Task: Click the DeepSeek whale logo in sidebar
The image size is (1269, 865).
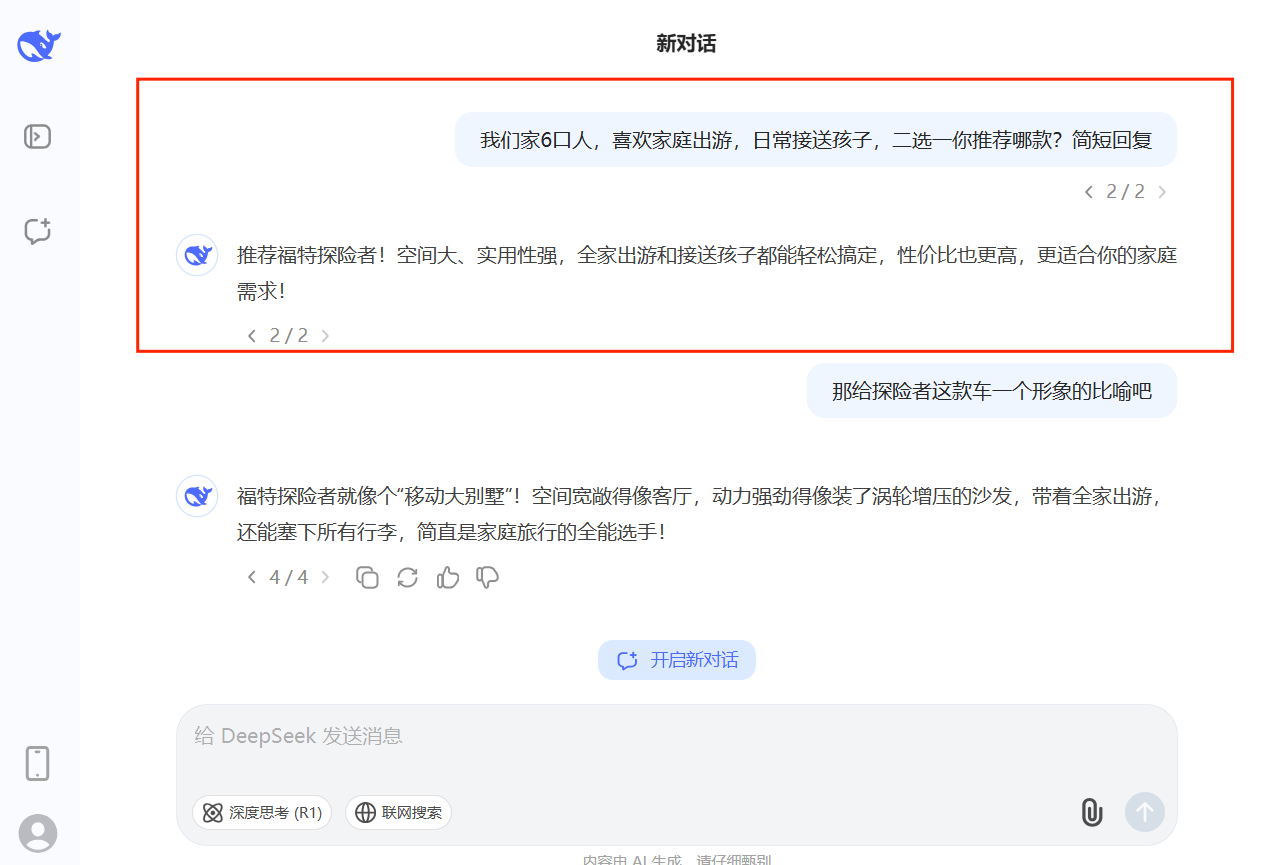Action: coord(39,45)
